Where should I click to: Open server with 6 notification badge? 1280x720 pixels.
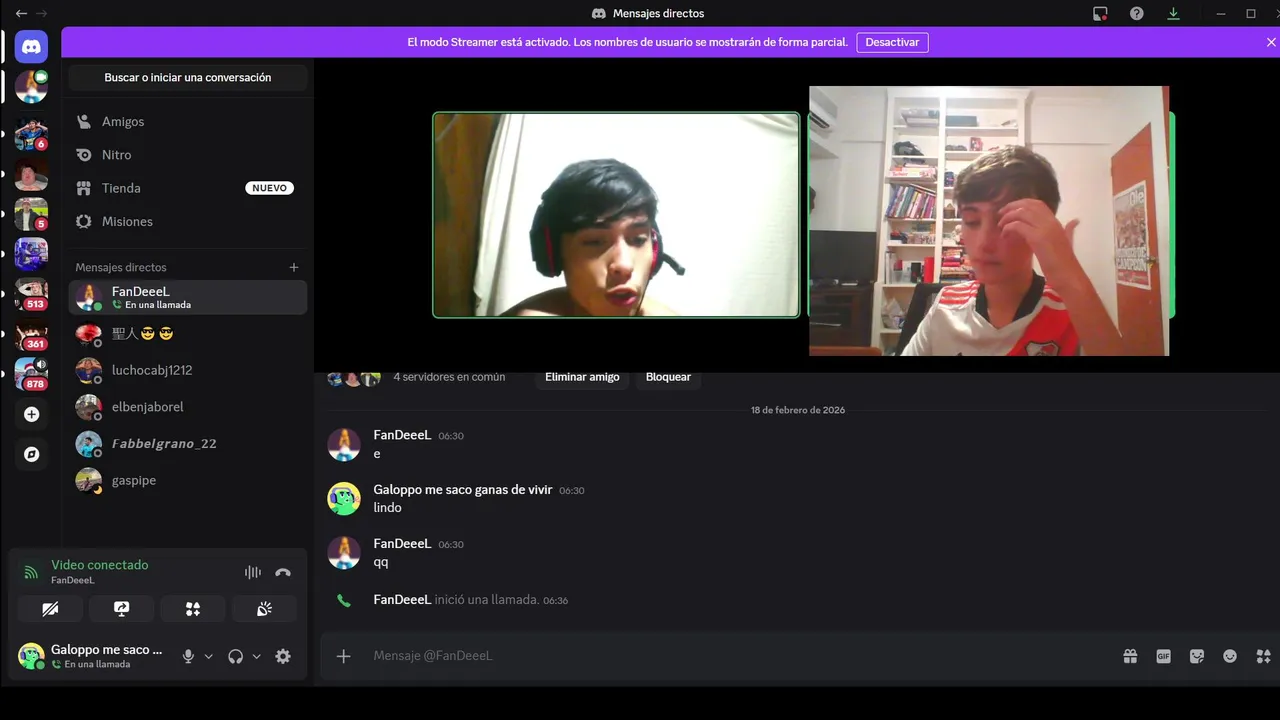click(x=31, y=134)
